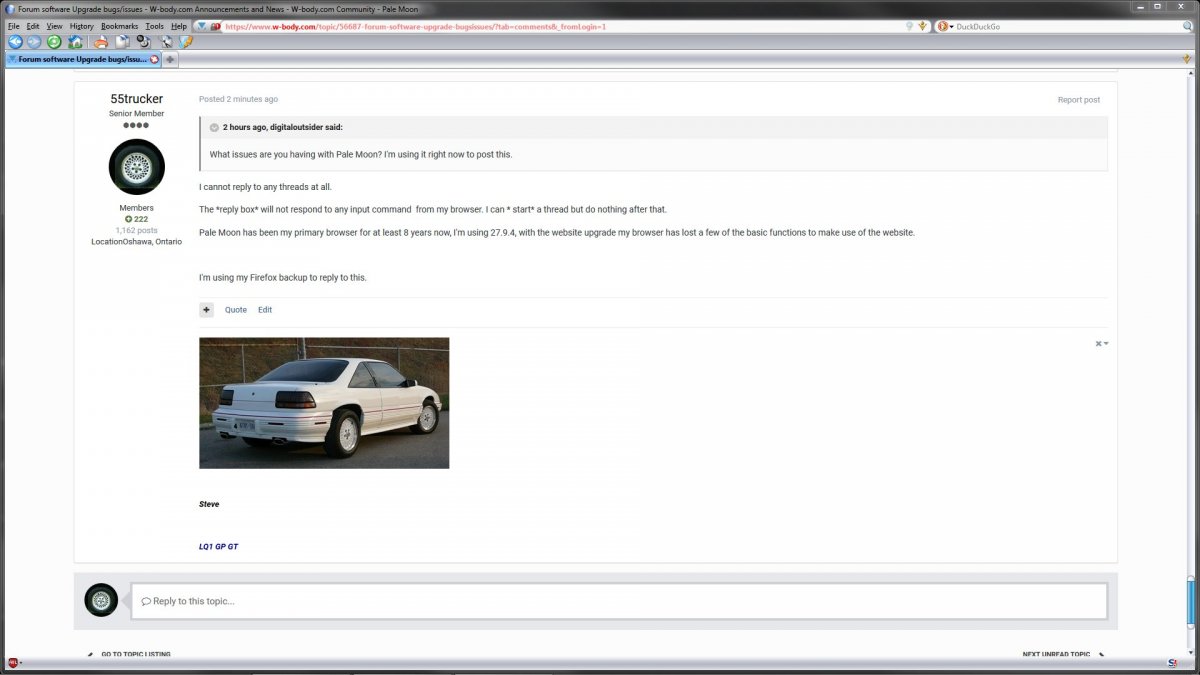Open 55trucker username profile link
The width and height of the screenshot is (1200, 675).
[x=137, y=99]
